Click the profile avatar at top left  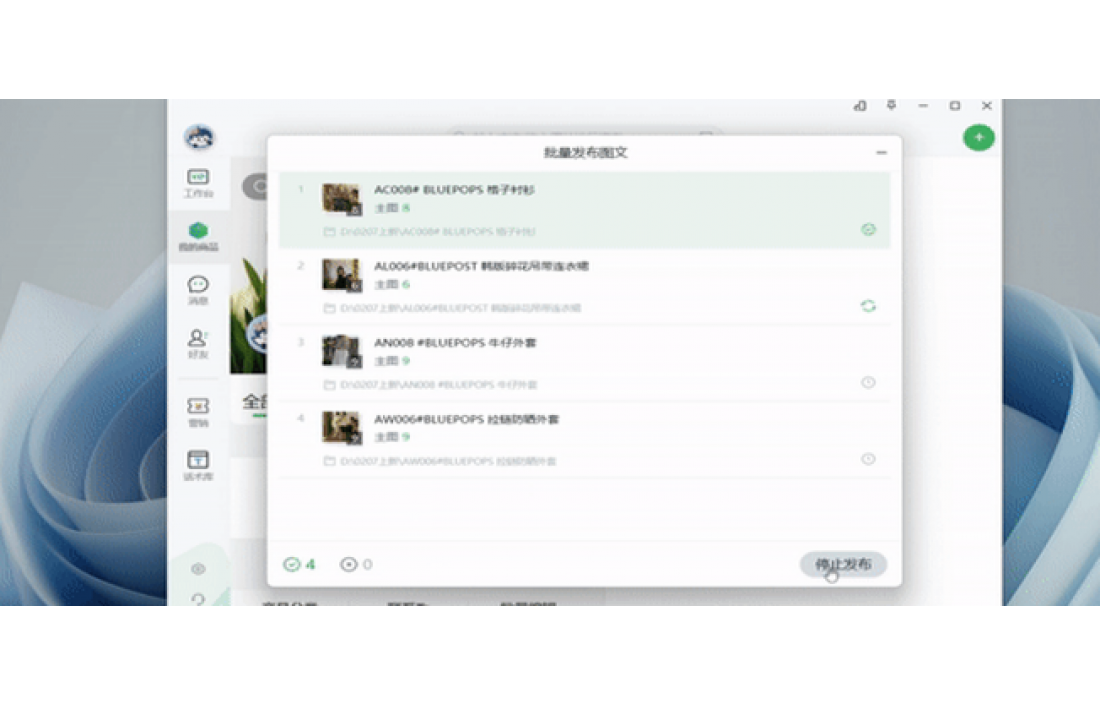click(199, 138)
